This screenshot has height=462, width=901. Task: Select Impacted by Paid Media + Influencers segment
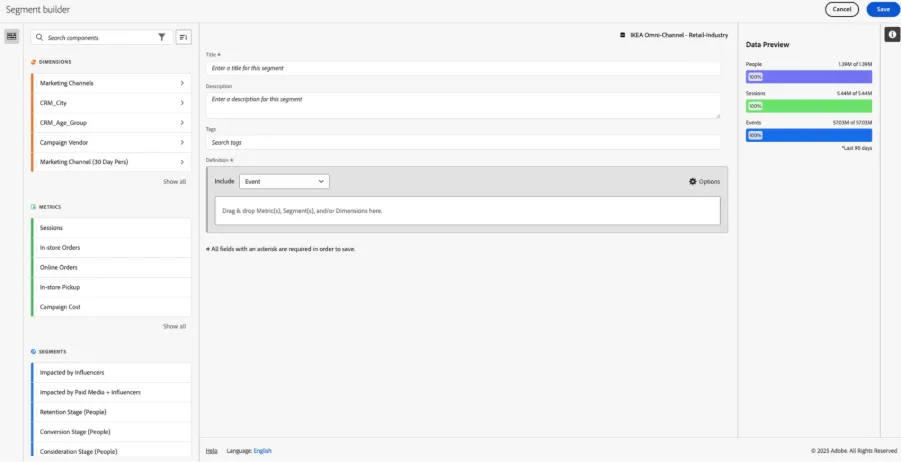[x=111, y=392]
